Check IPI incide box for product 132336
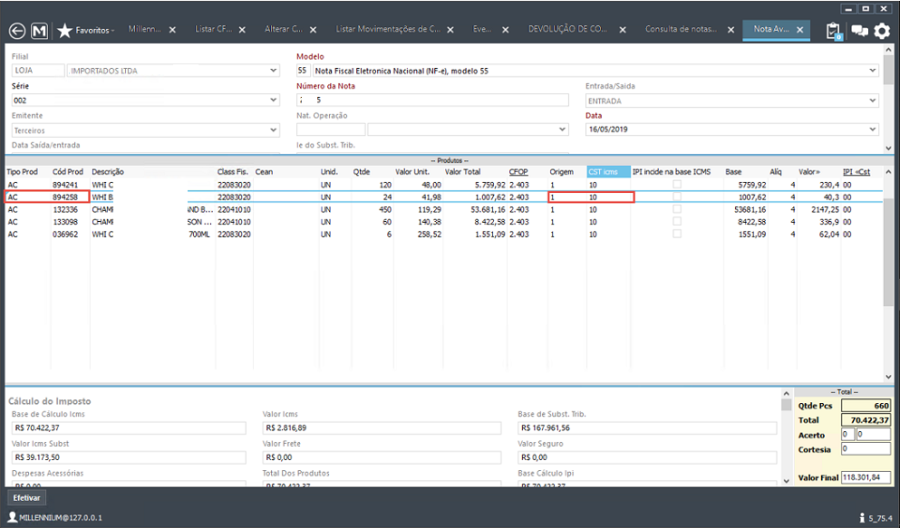Screen dimensions: 900x528 point(677,209)
